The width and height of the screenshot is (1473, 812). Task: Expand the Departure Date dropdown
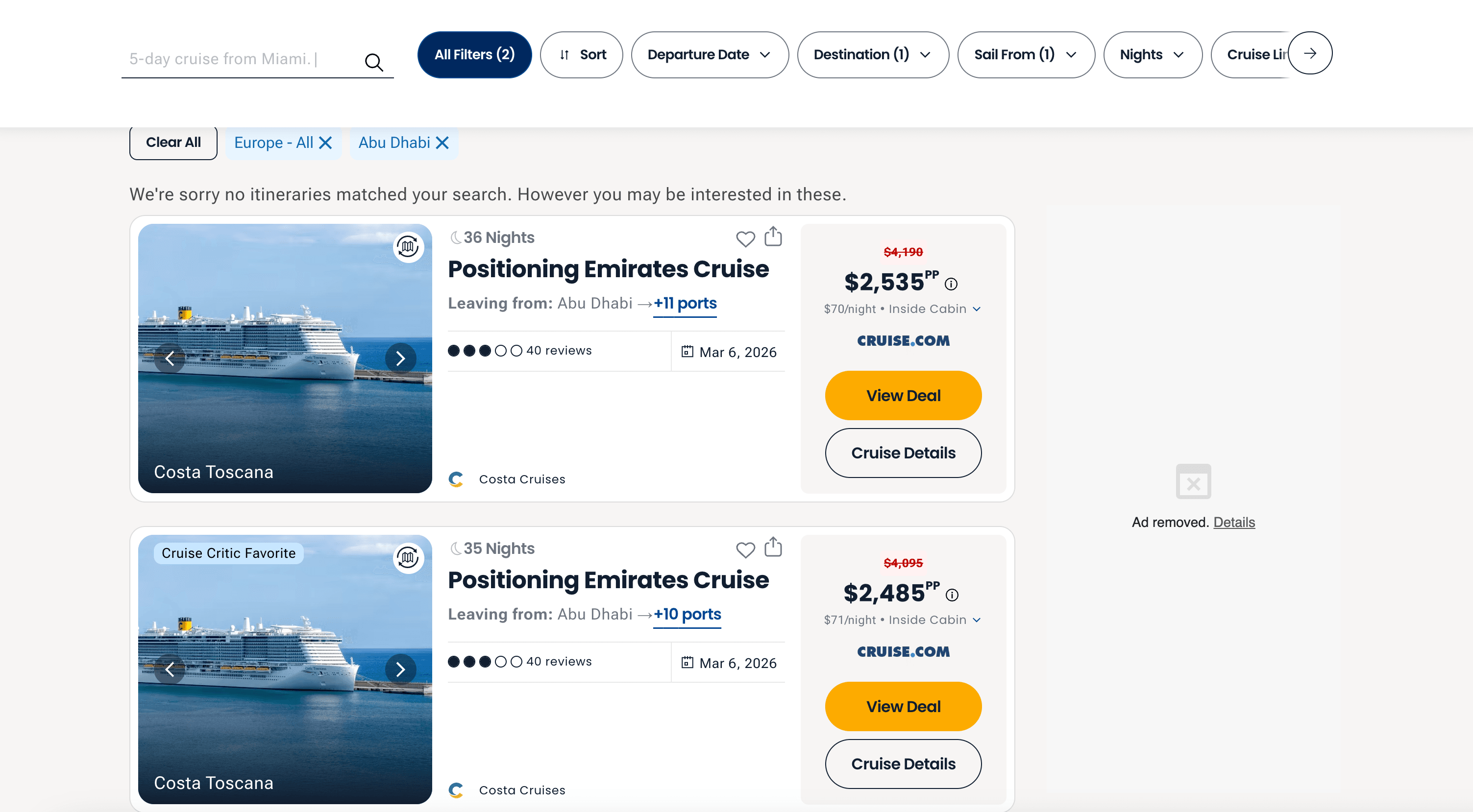pyautogui.click(x=709, y=55)
